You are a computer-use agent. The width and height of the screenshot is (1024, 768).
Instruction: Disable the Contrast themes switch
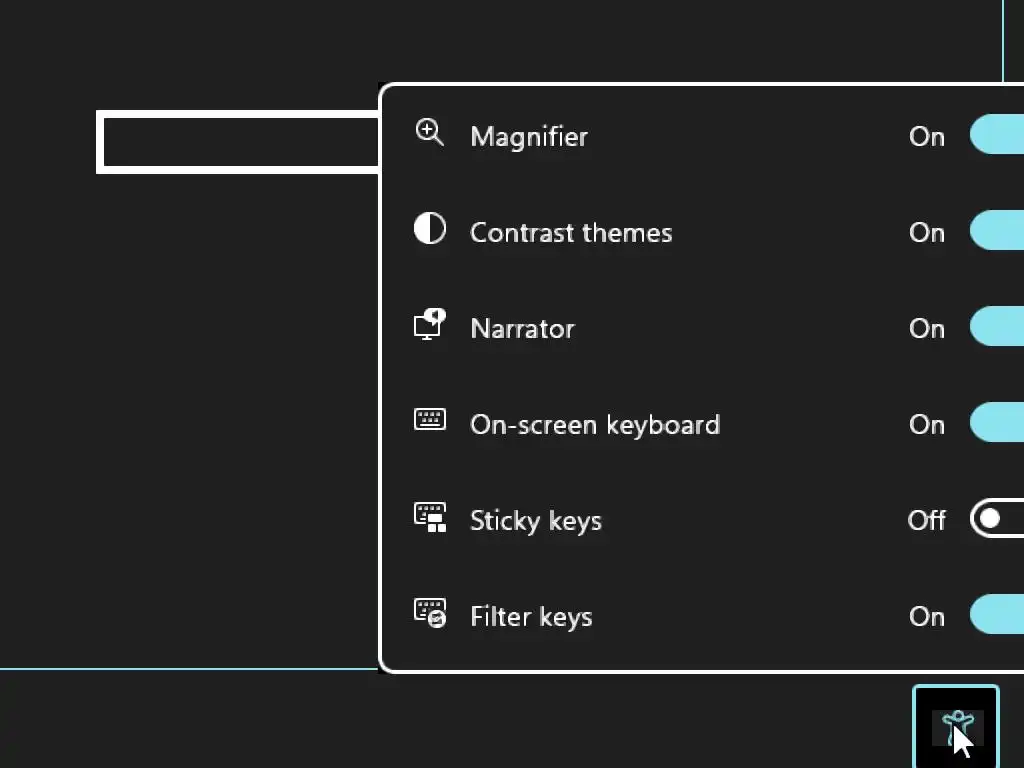point(998,231)
